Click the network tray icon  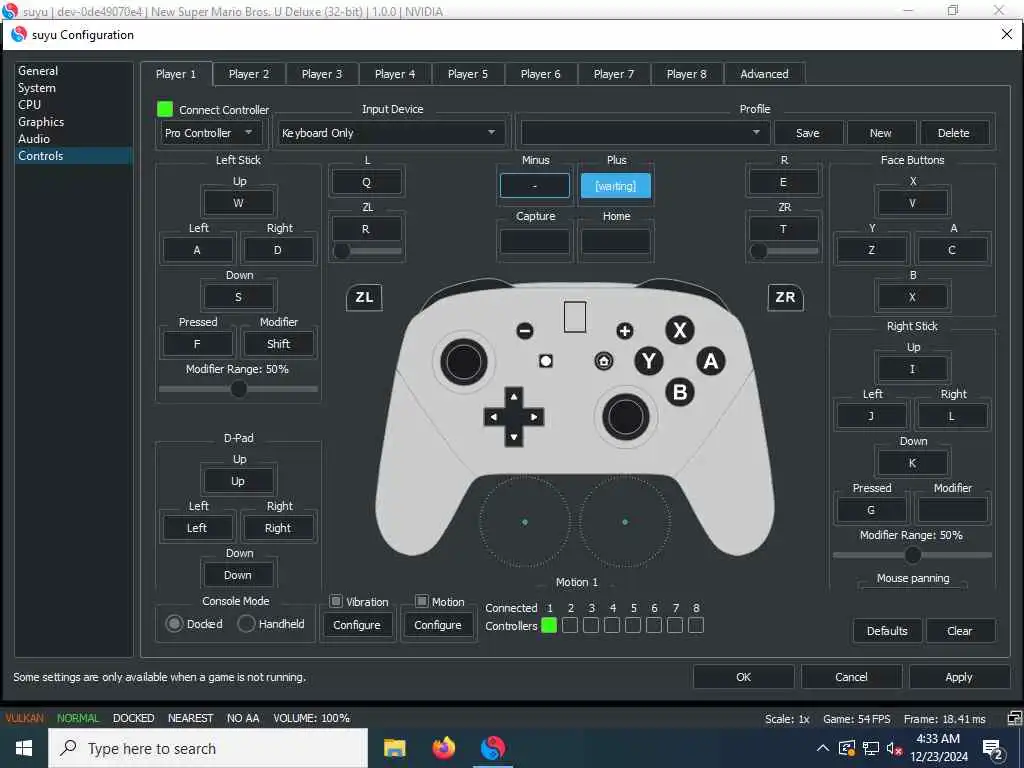tap(871, 749)
